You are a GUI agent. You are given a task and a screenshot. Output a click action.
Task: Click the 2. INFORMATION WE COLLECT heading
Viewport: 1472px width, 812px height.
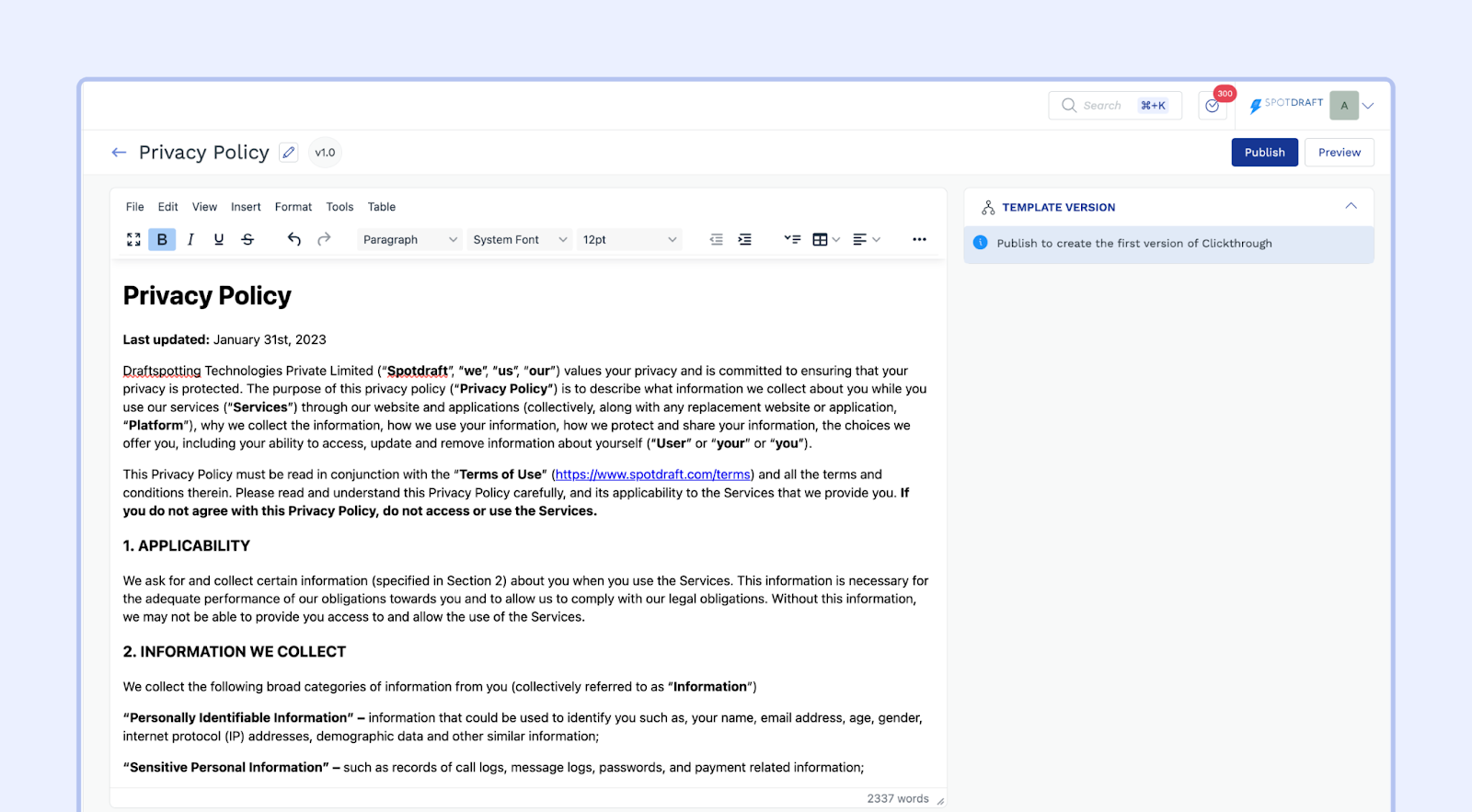pyautogui.click(x=235, y=652)
